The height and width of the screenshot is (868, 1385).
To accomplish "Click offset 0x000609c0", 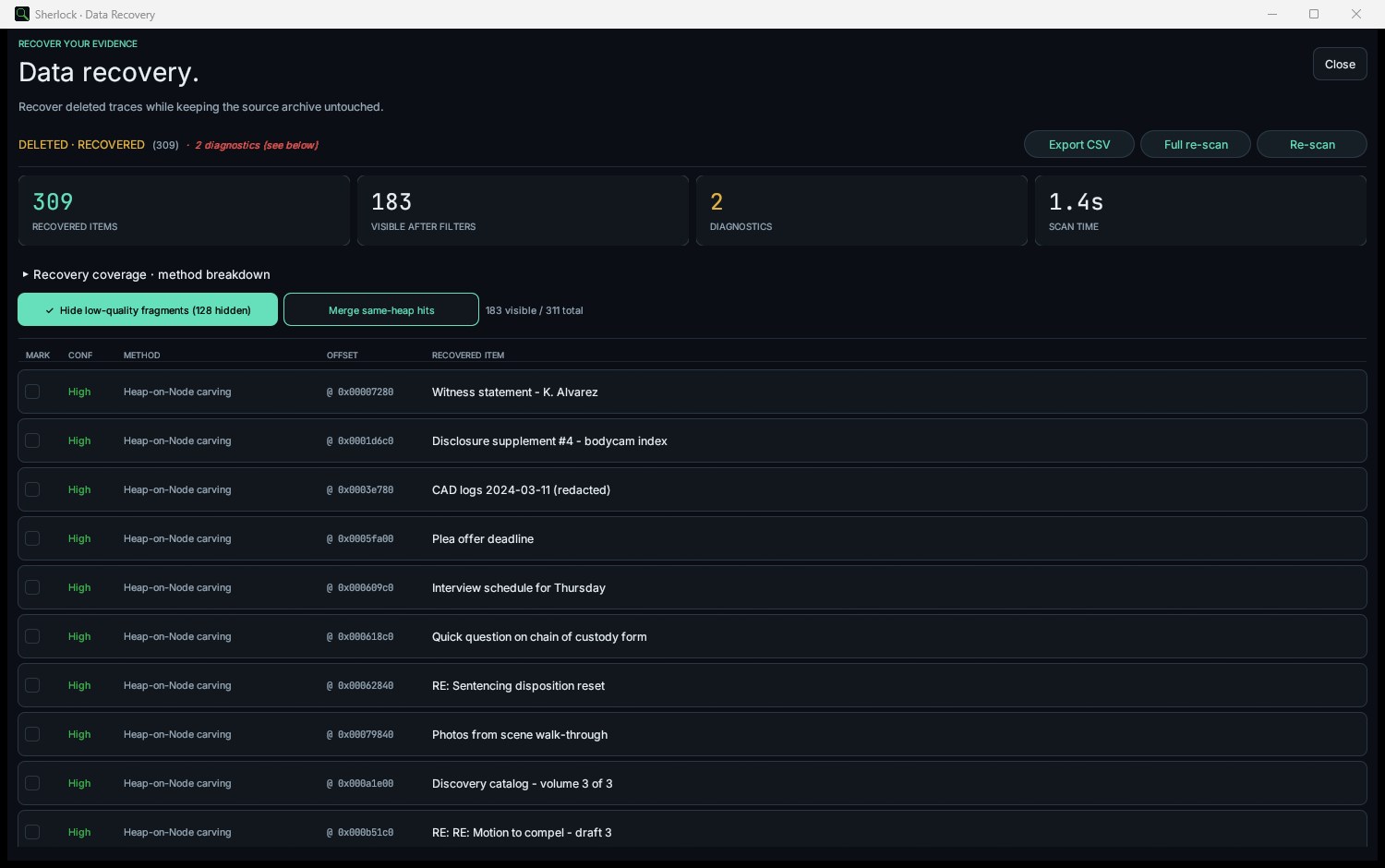I will (x=360, y=587).
